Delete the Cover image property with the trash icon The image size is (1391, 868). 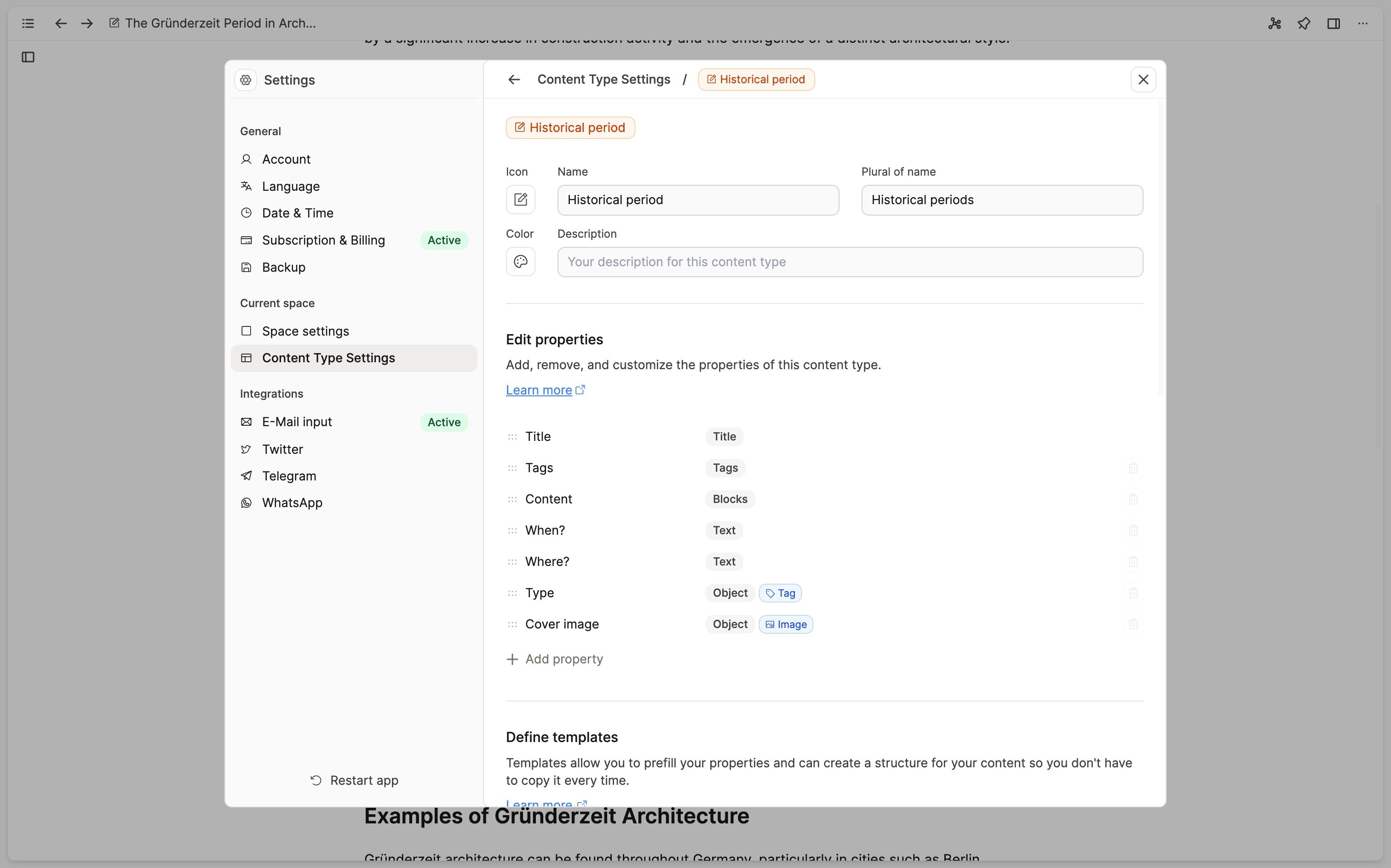tap(1133, 624)
